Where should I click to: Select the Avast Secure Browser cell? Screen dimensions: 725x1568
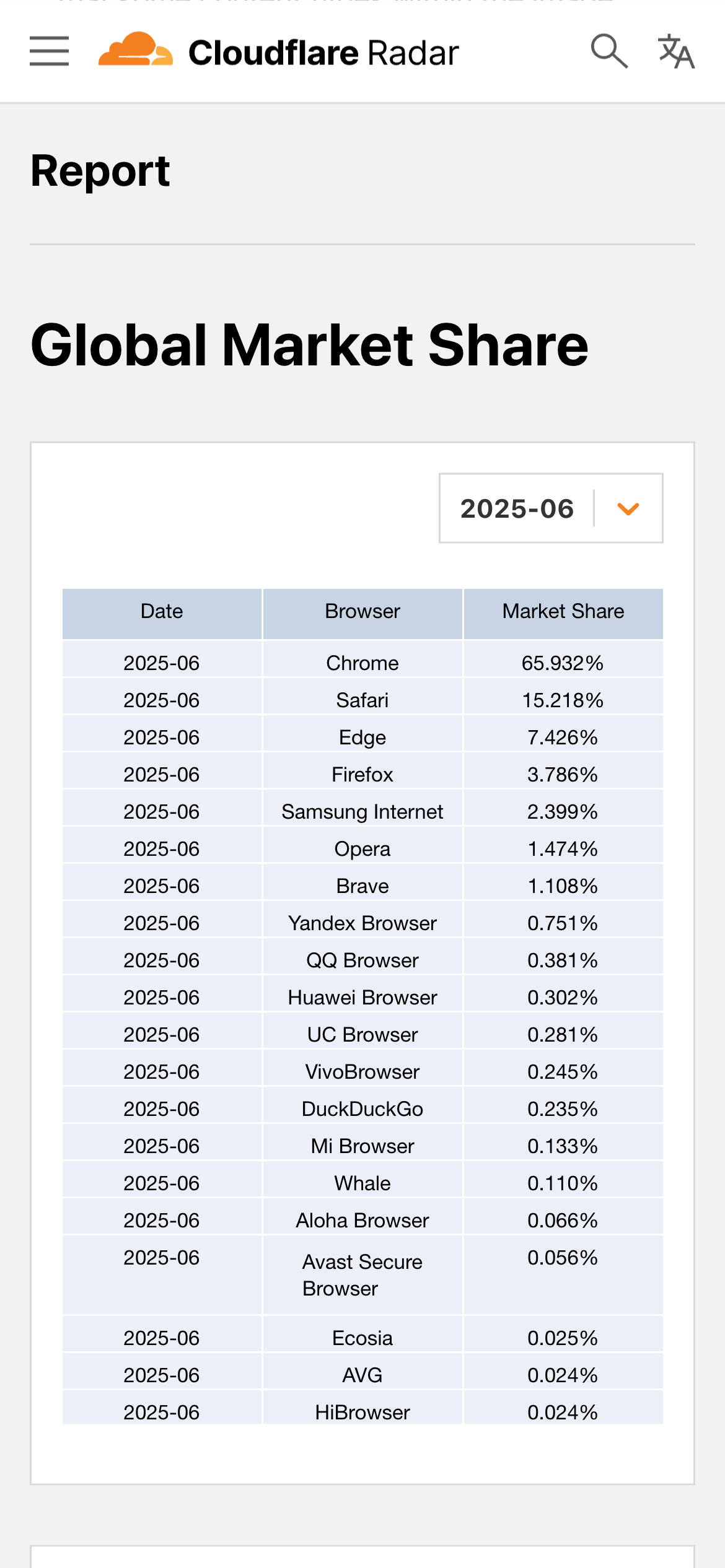pyautogui.click(x=362, y=1275)
